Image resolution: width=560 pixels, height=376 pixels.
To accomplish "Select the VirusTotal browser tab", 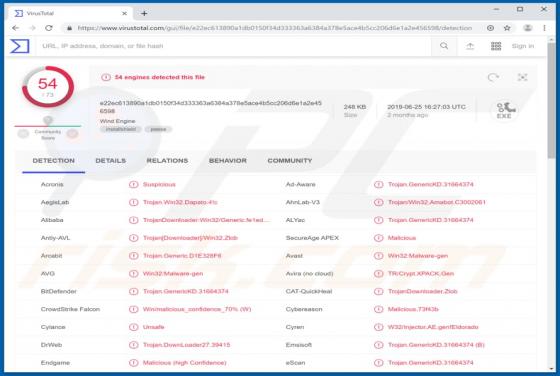I will [70, 14].
